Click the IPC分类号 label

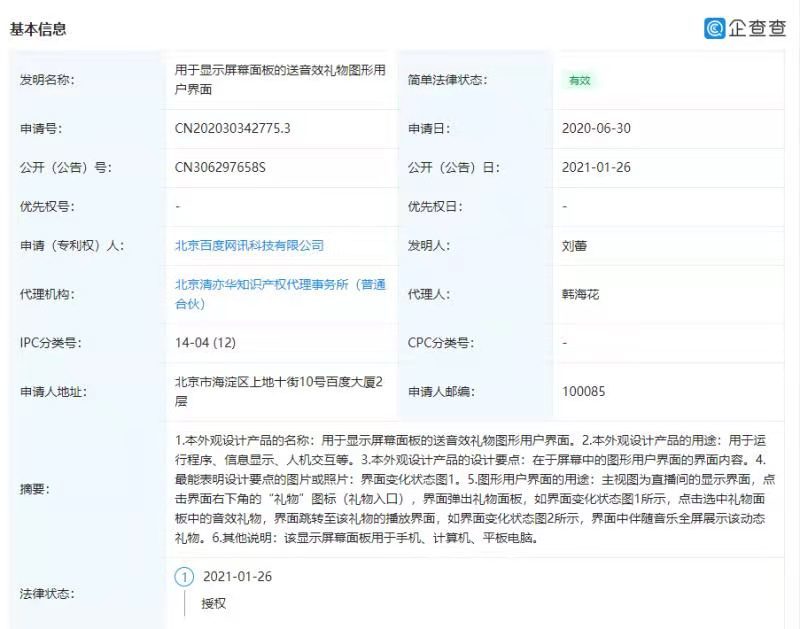51,343
